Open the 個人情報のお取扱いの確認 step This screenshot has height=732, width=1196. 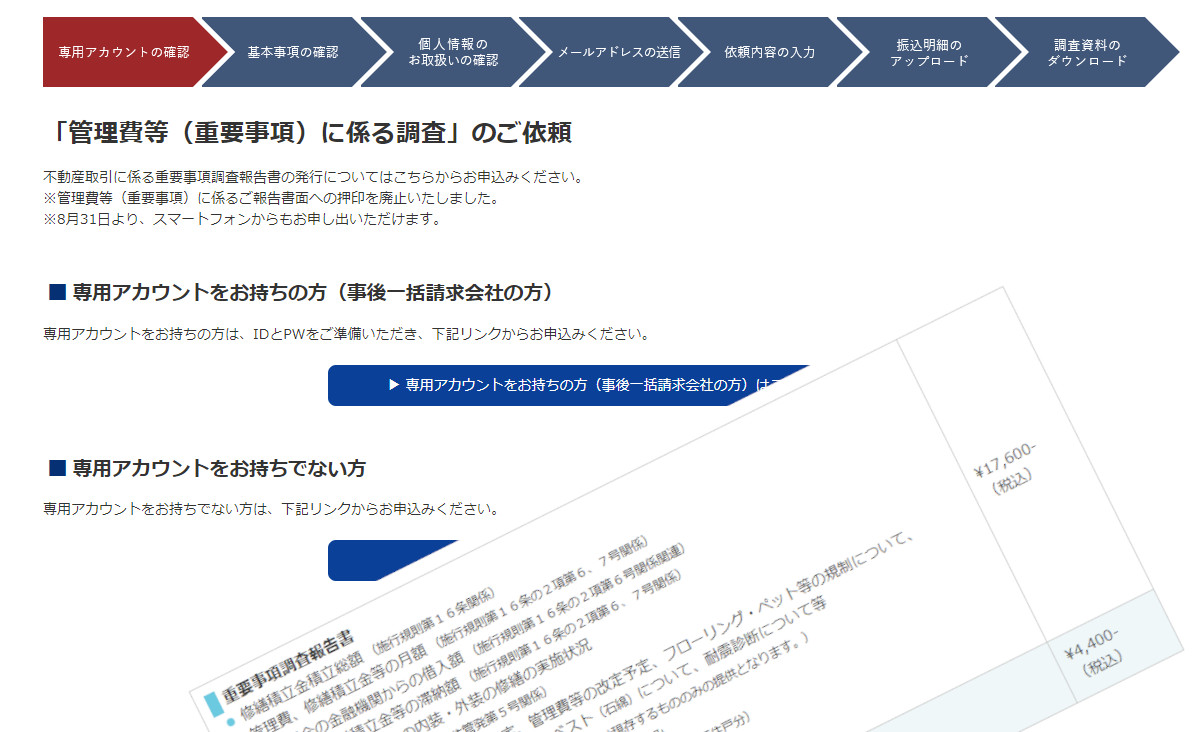[453, 52]
